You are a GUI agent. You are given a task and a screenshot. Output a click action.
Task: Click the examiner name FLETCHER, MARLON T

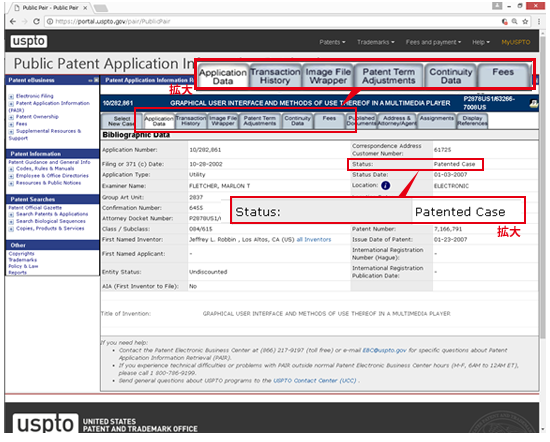pyautogui.click(x=220, y=186)
